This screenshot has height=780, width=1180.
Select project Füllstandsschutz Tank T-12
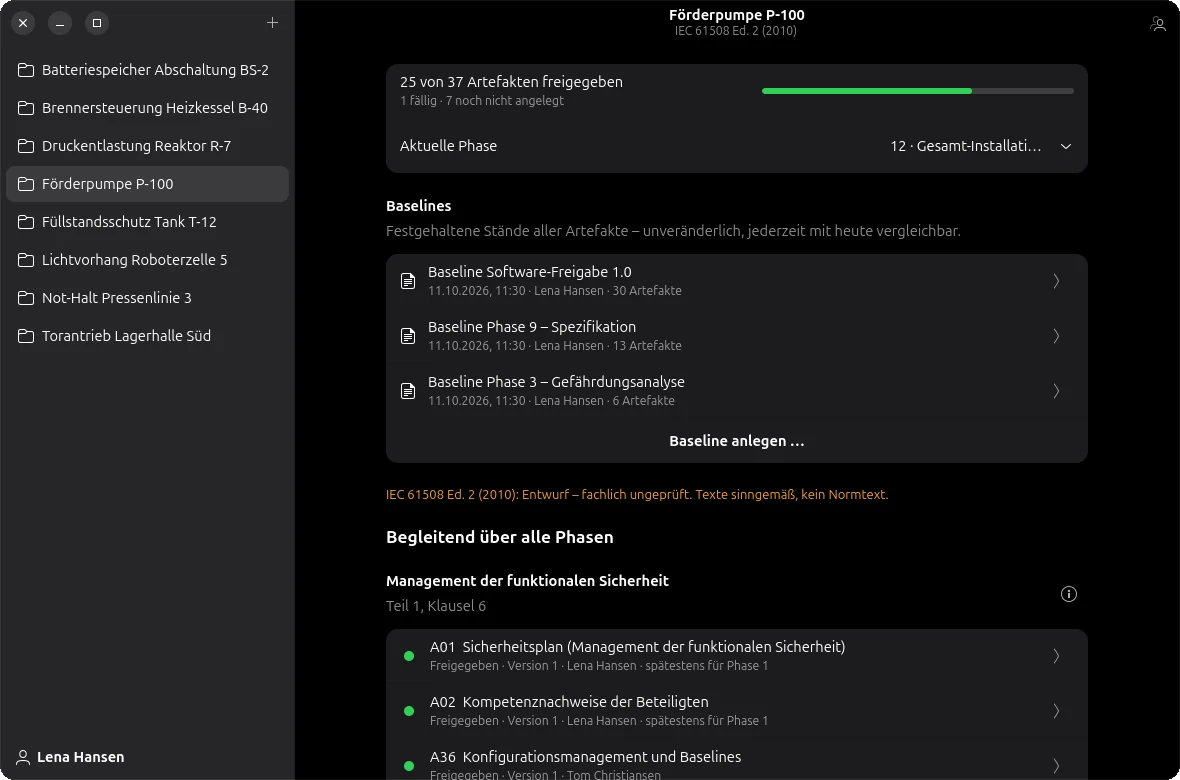(x=148, y=222)
